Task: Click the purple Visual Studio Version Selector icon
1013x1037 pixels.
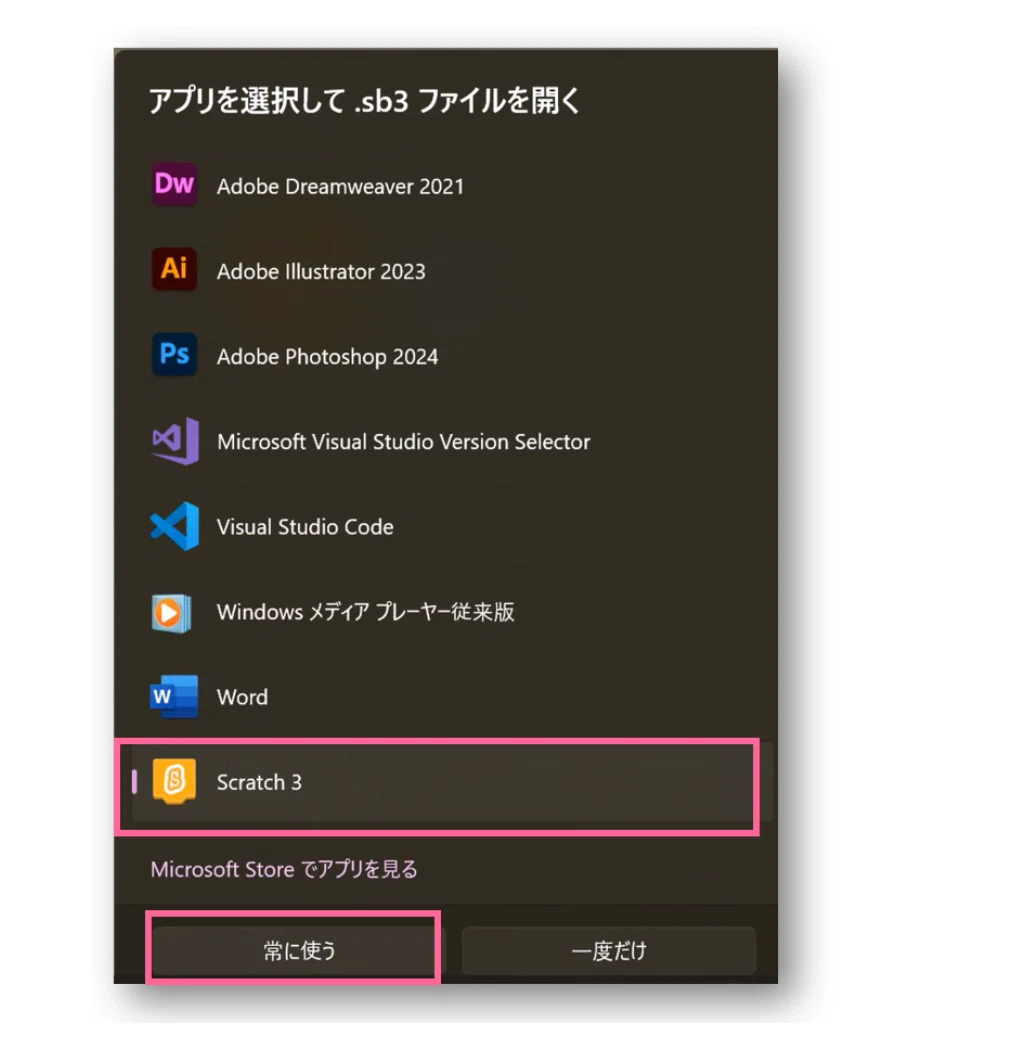Action: click(175, 440)
